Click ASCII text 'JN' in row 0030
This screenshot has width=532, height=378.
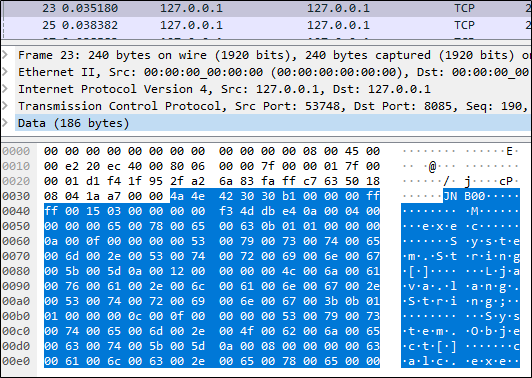(x=450, y=196)
